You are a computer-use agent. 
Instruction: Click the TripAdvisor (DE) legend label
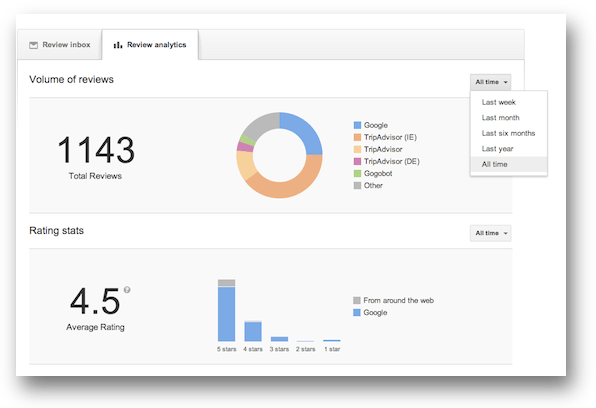392,161
